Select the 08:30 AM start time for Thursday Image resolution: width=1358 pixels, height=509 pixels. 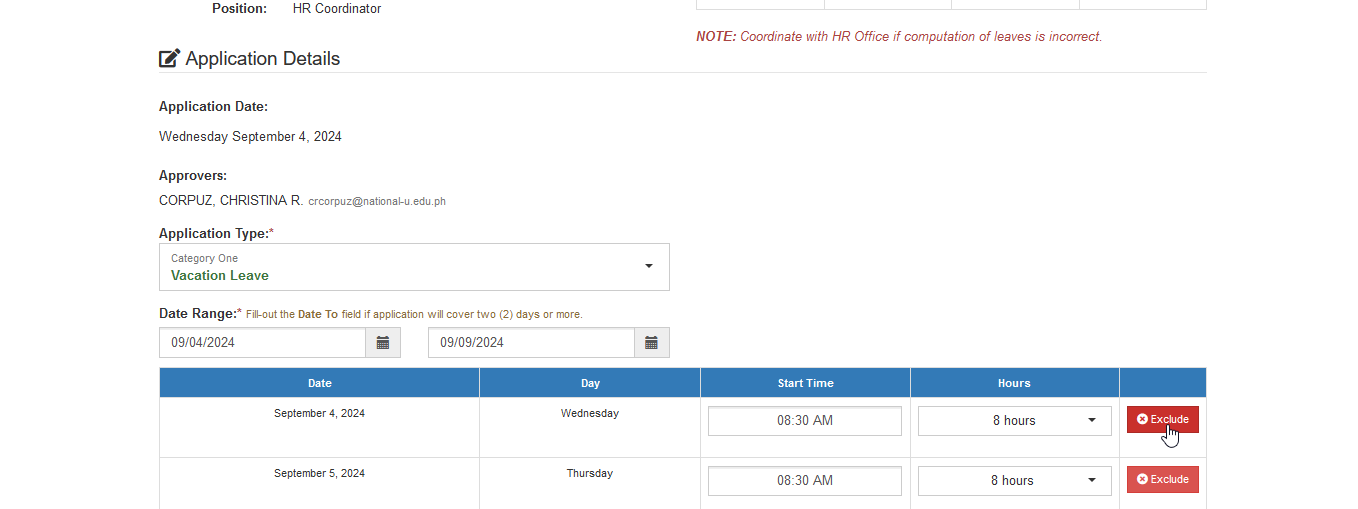(x=805, y=481)
